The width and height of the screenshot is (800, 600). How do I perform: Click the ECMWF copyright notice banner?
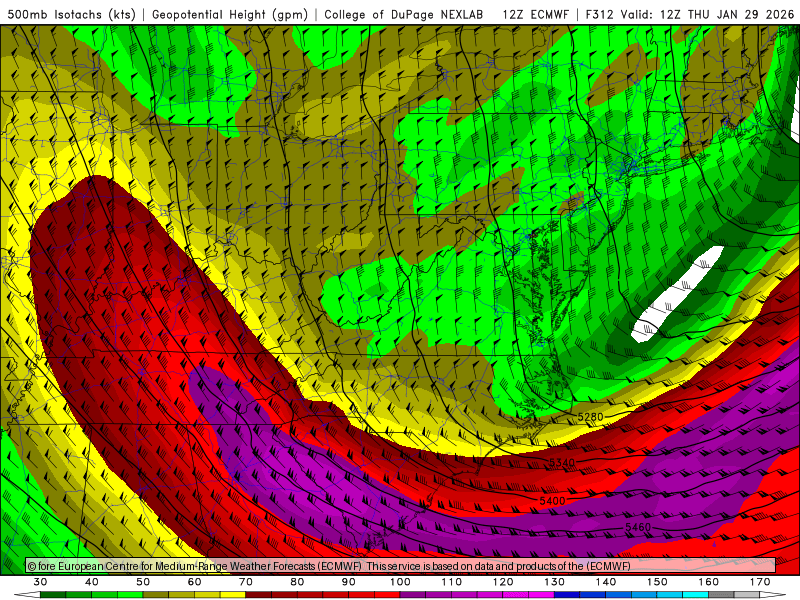[401, 566]
